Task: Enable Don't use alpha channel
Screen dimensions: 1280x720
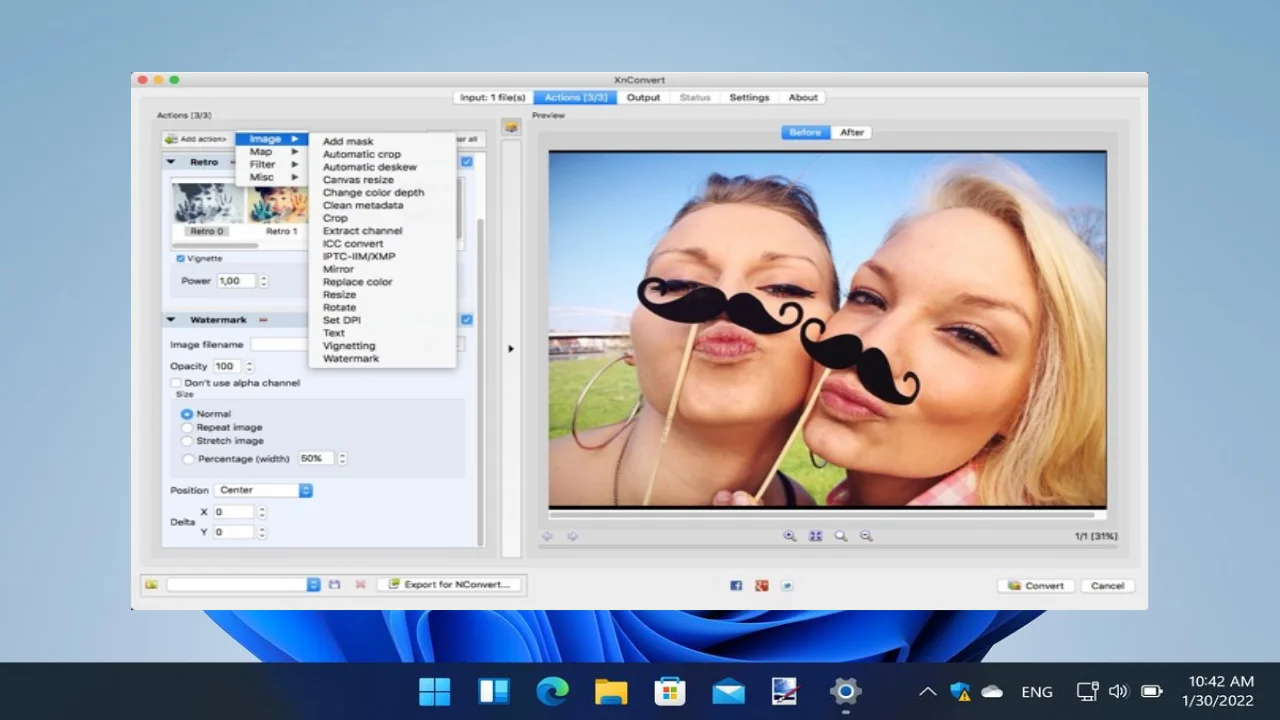Action: click(x=176, y=383)
